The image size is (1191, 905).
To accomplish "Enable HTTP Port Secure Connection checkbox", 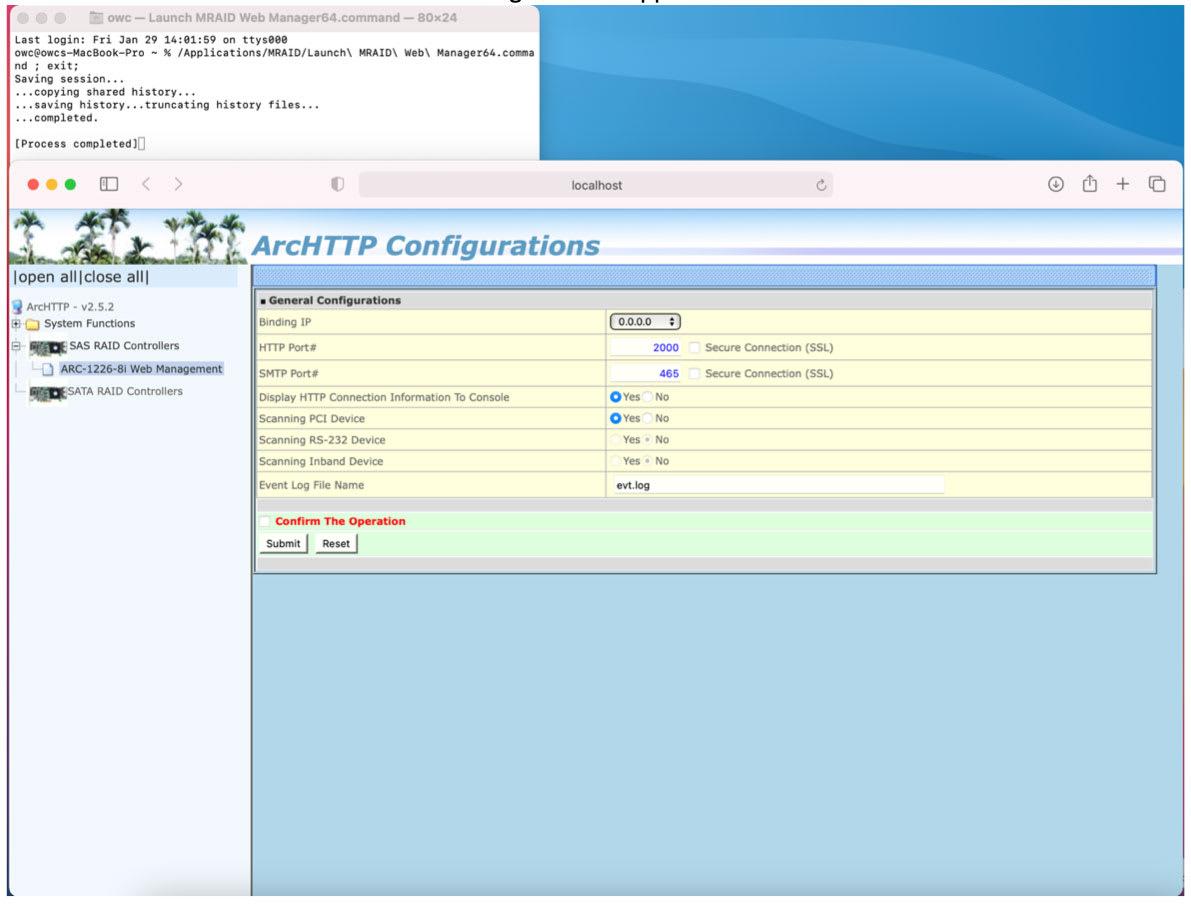I will coord(695,348).
